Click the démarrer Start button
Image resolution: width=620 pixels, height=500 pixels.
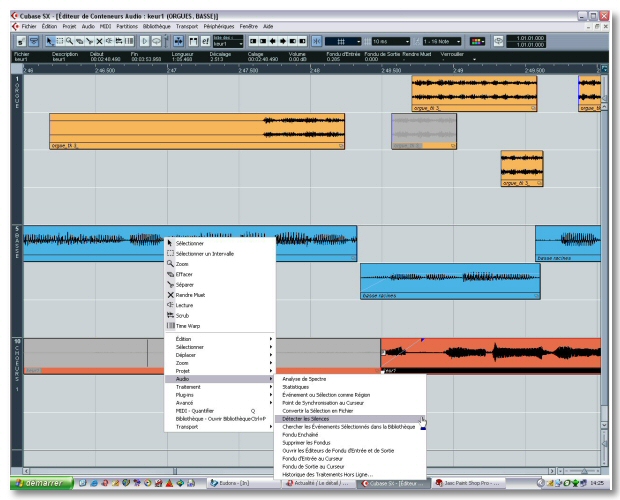[42, 483]
